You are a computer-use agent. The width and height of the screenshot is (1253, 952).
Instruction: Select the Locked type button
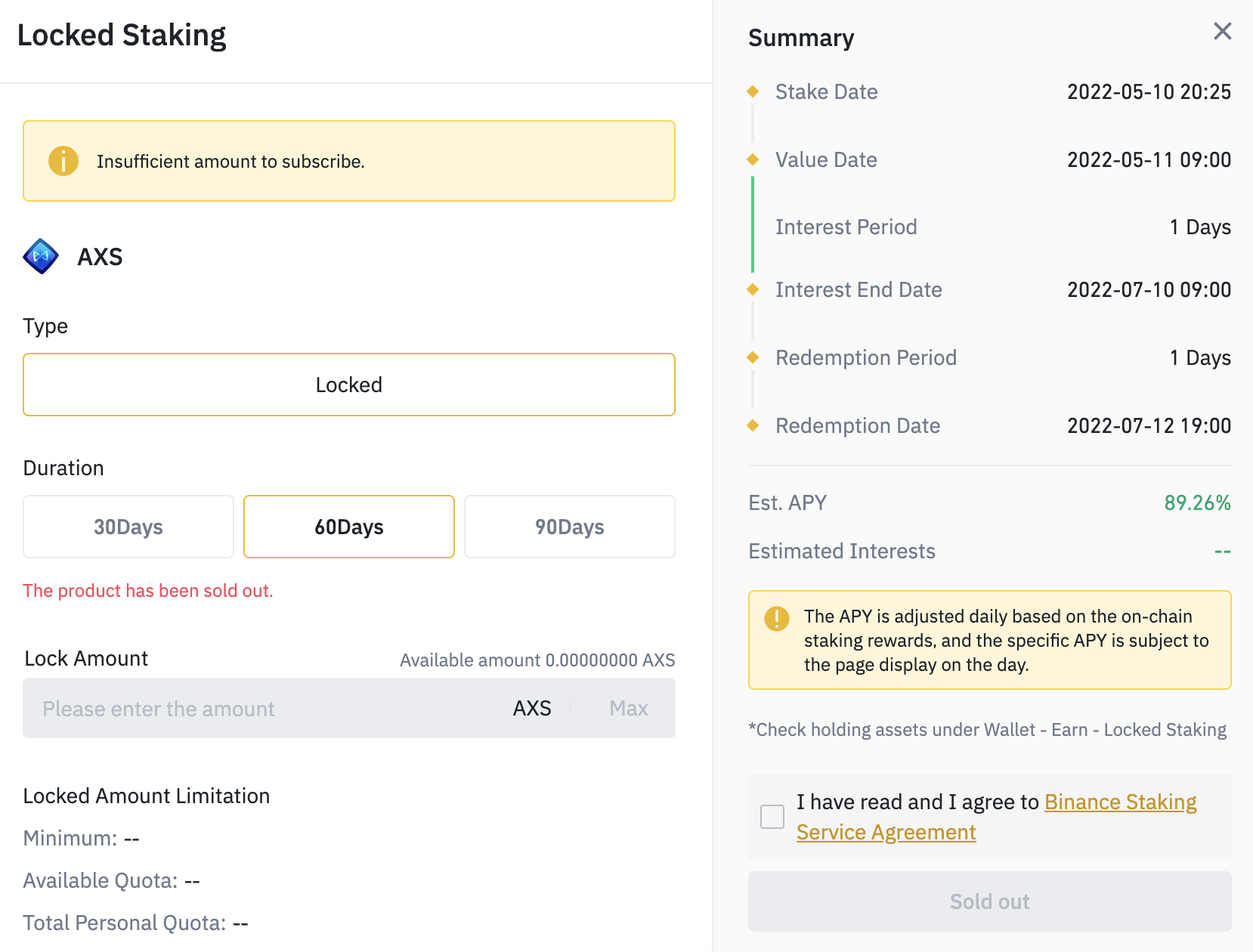[349, 385]
